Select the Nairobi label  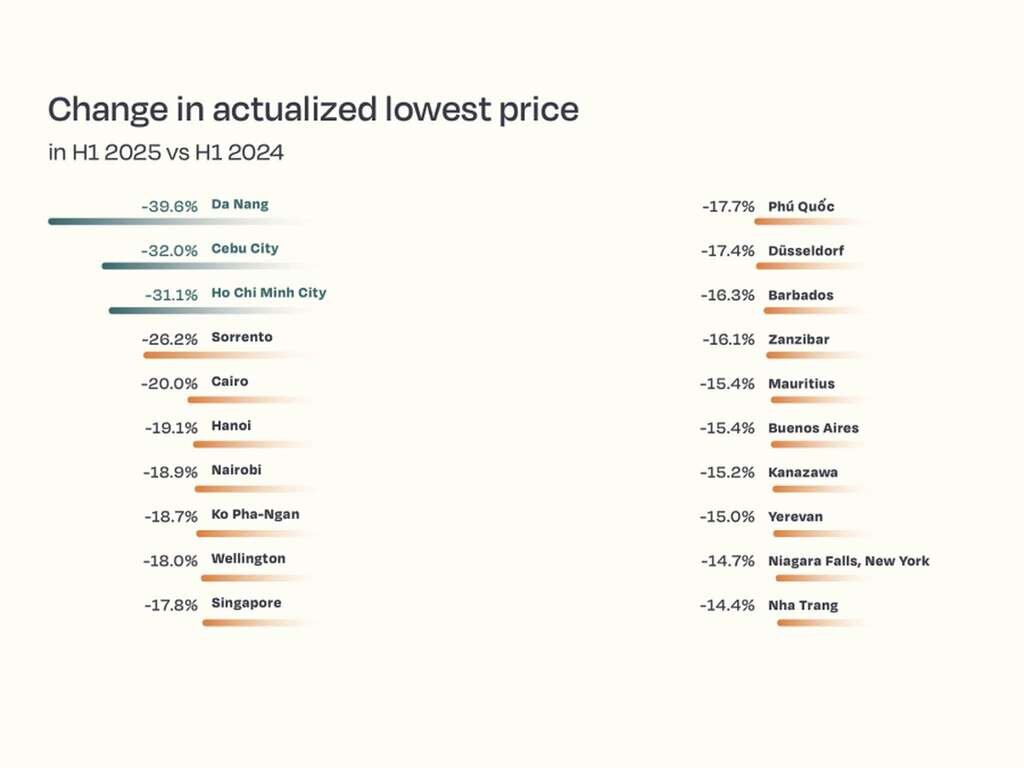click(236, 470)
